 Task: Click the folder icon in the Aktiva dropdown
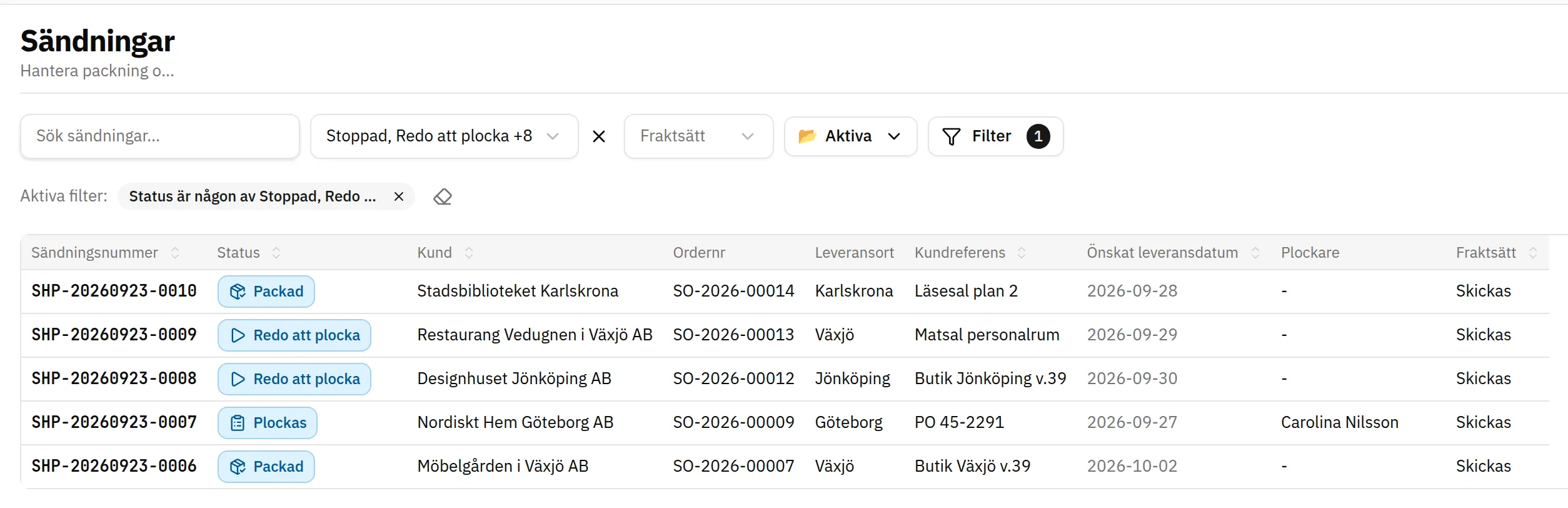click(807, 136)
